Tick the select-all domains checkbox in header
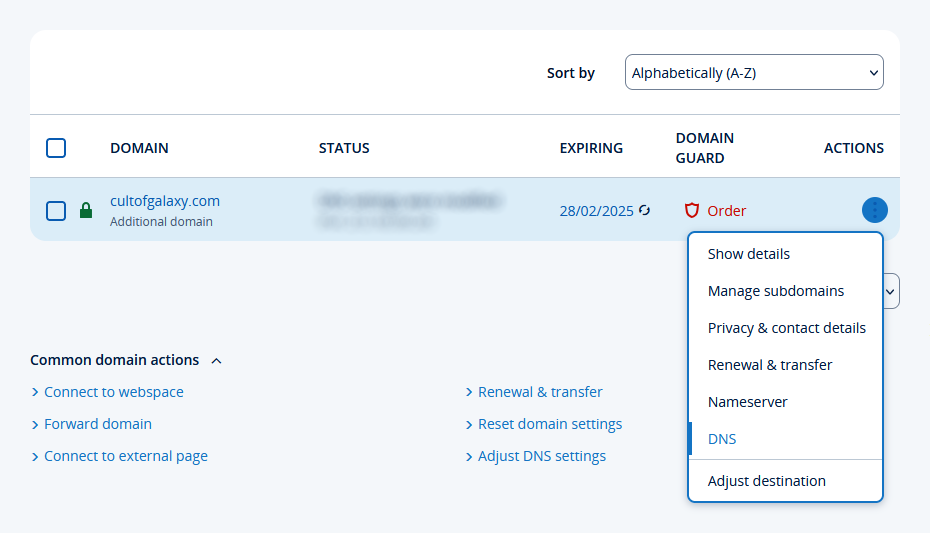Viewport: 930px width, 533px height. click(x=56, y=148)
